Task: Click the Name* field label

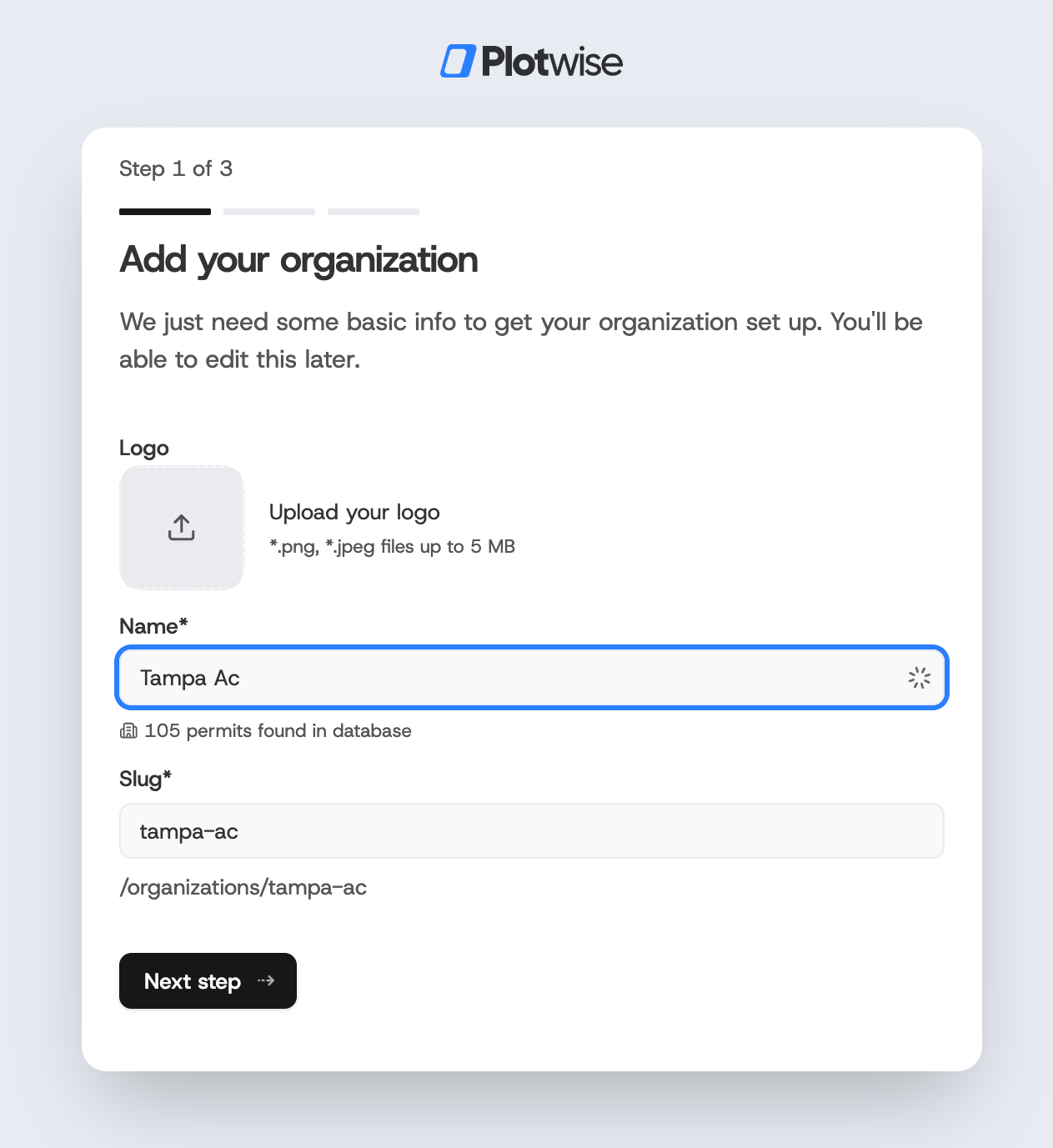Action: pyautogui.click(x=153, y=625)
